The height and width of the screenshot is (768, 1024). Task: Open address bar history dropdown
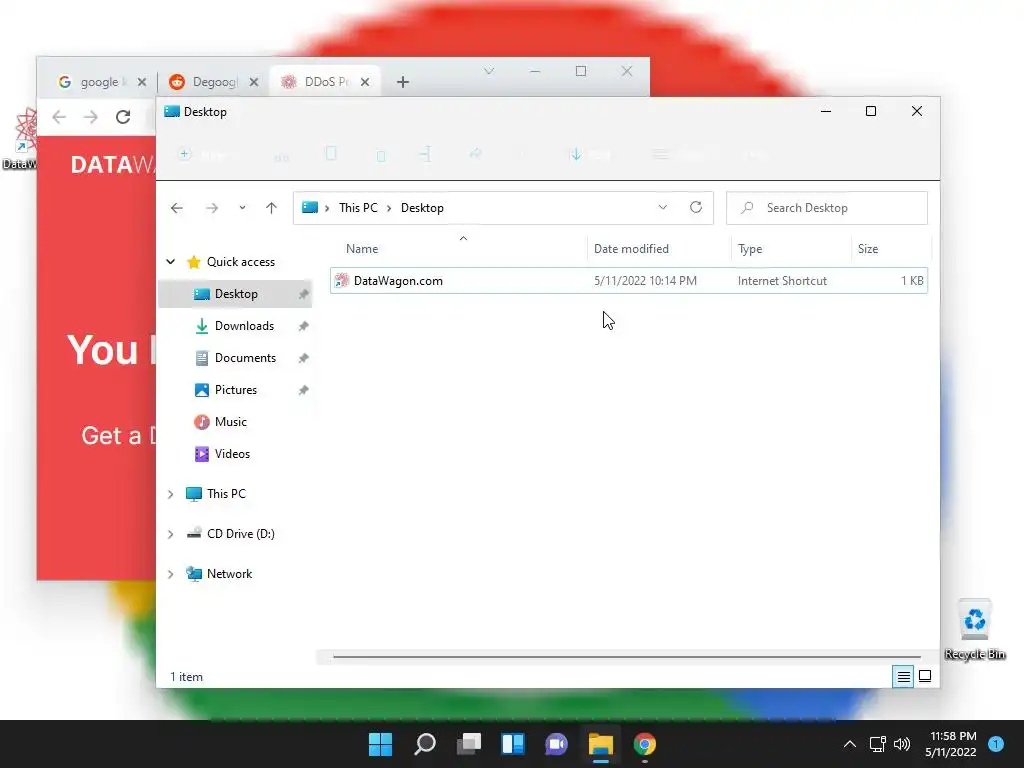point(662,208)
